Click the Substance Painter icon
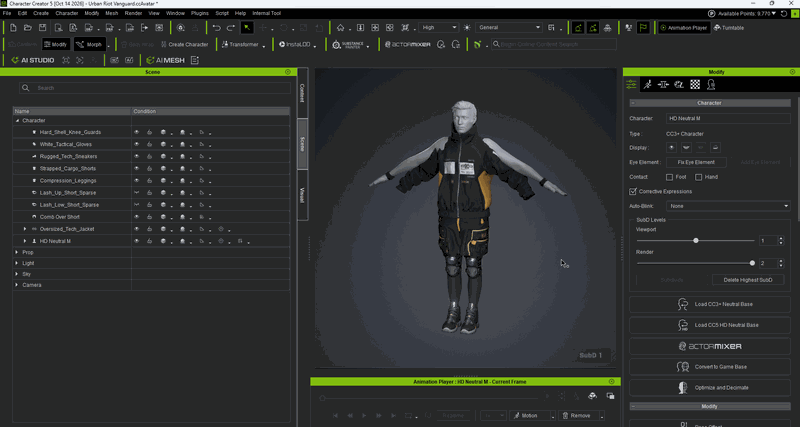The image size is (800, 427). coord(347,44)
